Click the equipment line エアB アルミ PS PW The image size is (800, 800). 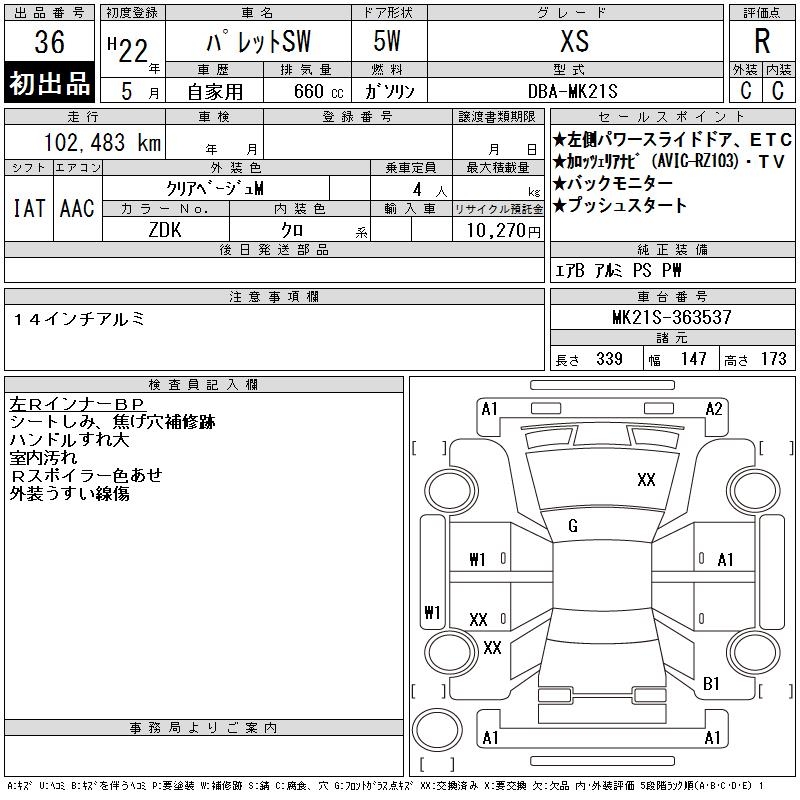(x=618, y=270)
